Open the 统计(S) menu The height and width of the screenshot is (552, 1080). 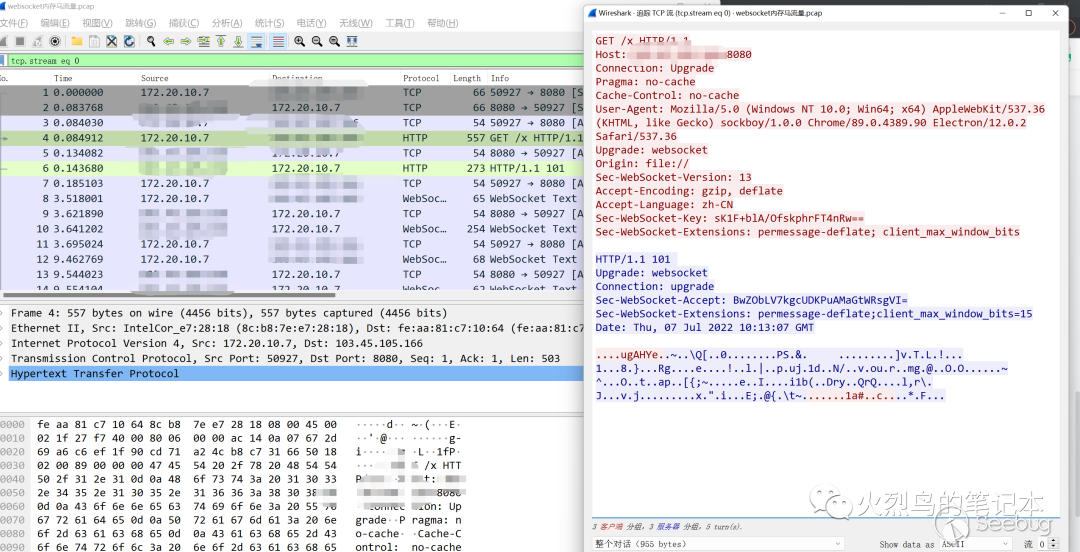click(269, 23)
